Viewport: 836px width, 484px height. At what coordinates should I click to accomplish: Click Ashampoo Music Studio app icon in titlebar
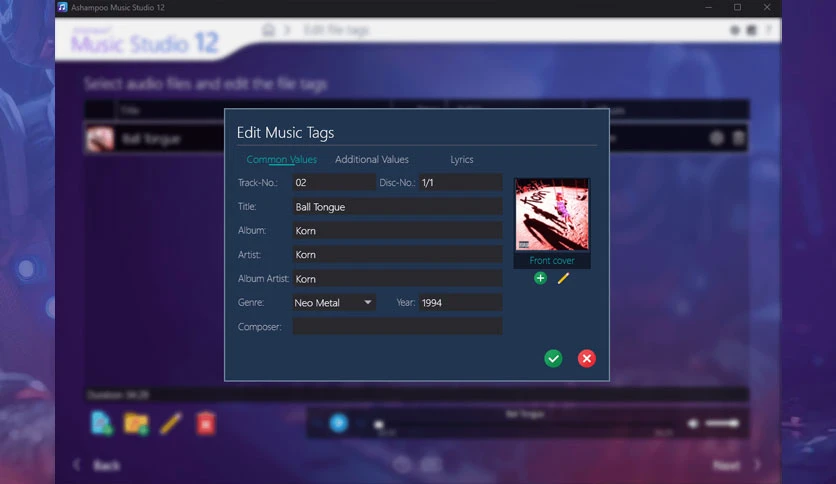(62, 7)
